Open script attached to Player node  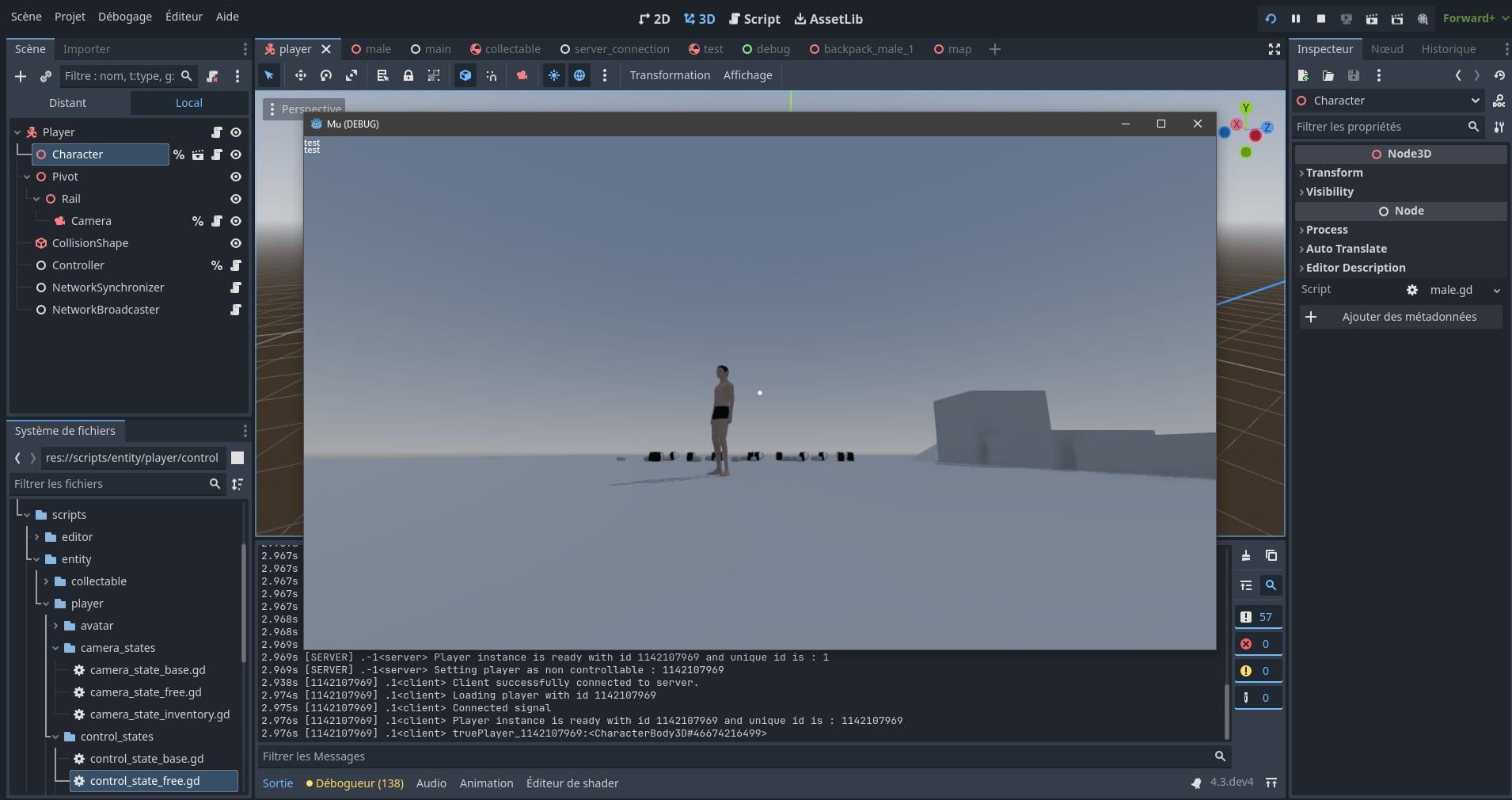point(217,132)
